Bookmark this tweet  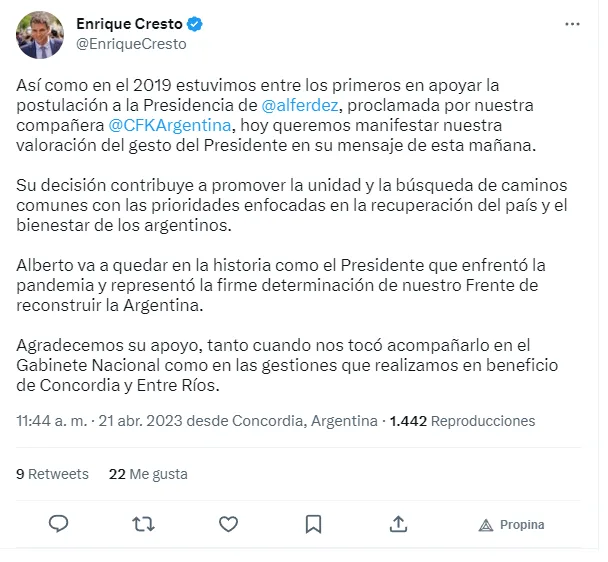tap(313, 524)
